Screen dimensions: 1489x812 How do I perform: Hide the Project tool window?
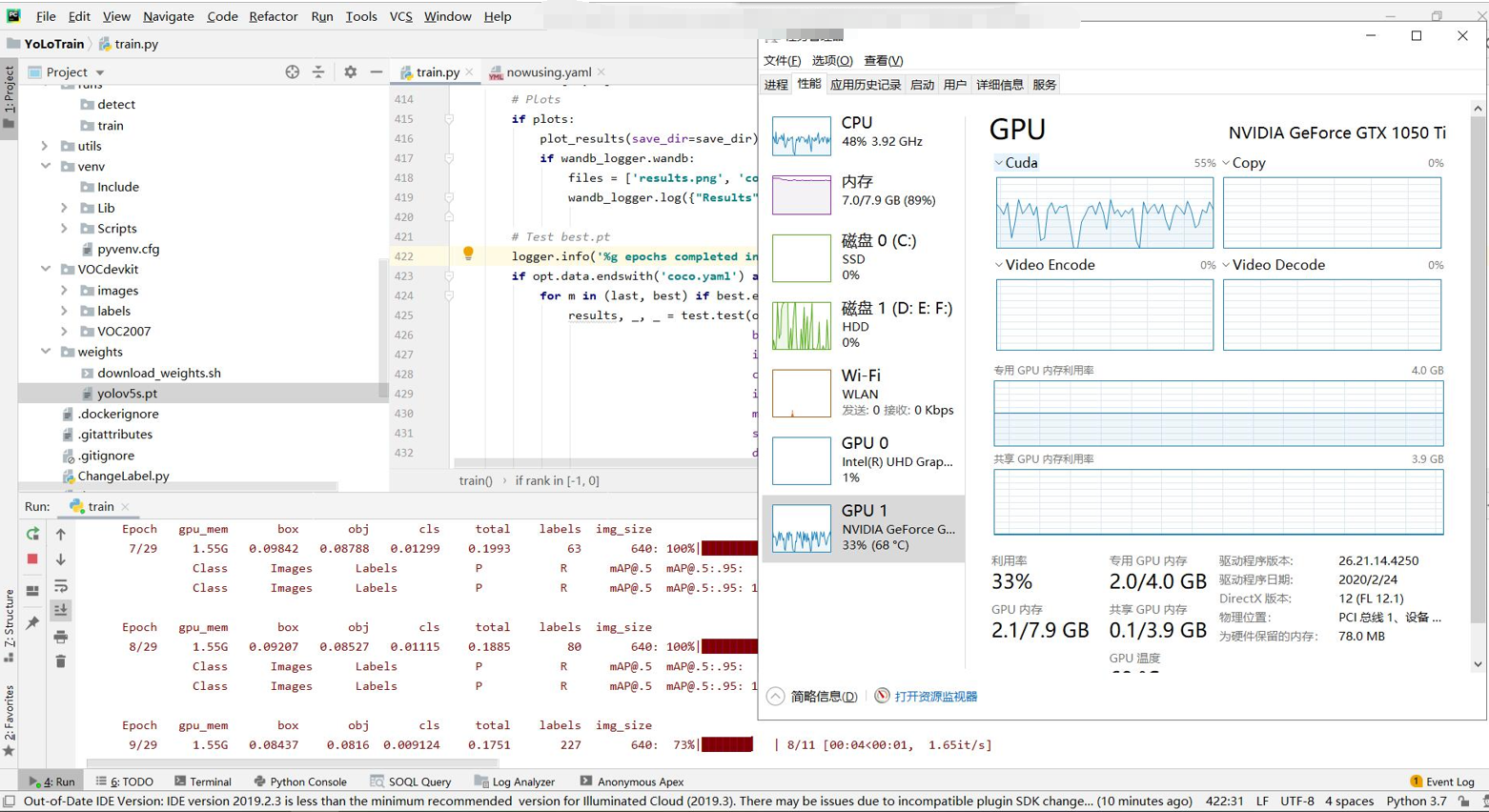377,71
